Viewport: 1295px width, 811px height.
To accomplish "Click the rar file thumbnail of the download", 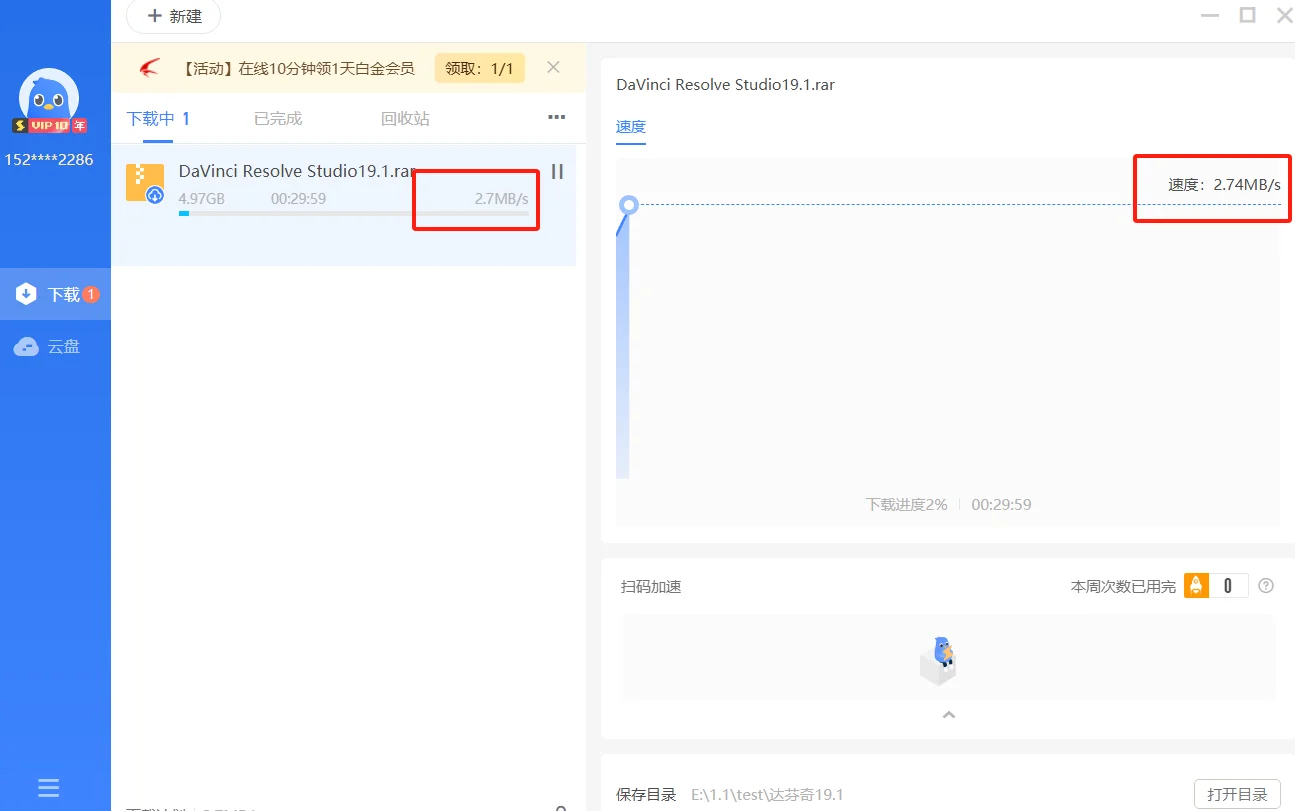I will [x=146, y=183].
